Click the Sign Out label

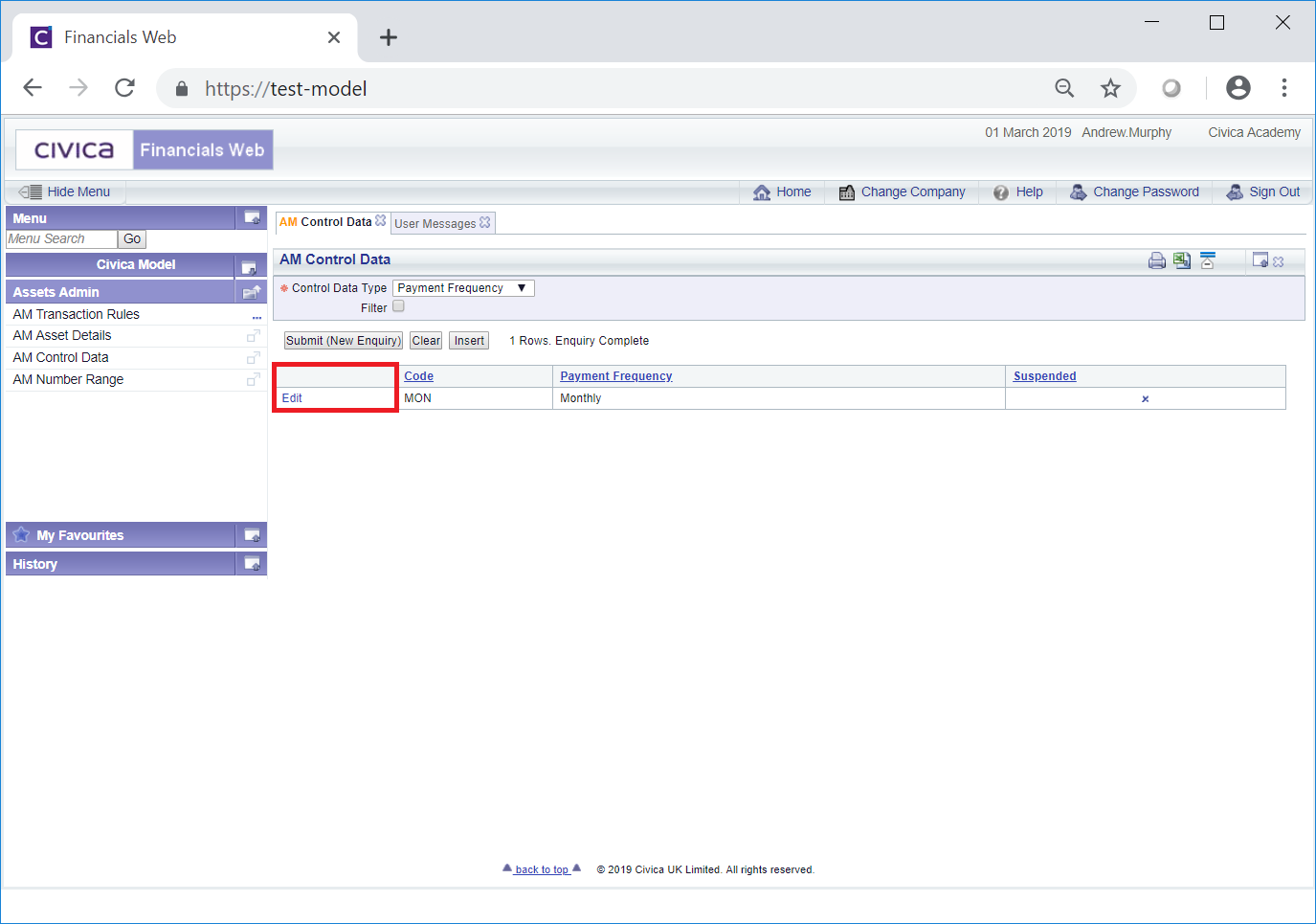click(1275, 192)
